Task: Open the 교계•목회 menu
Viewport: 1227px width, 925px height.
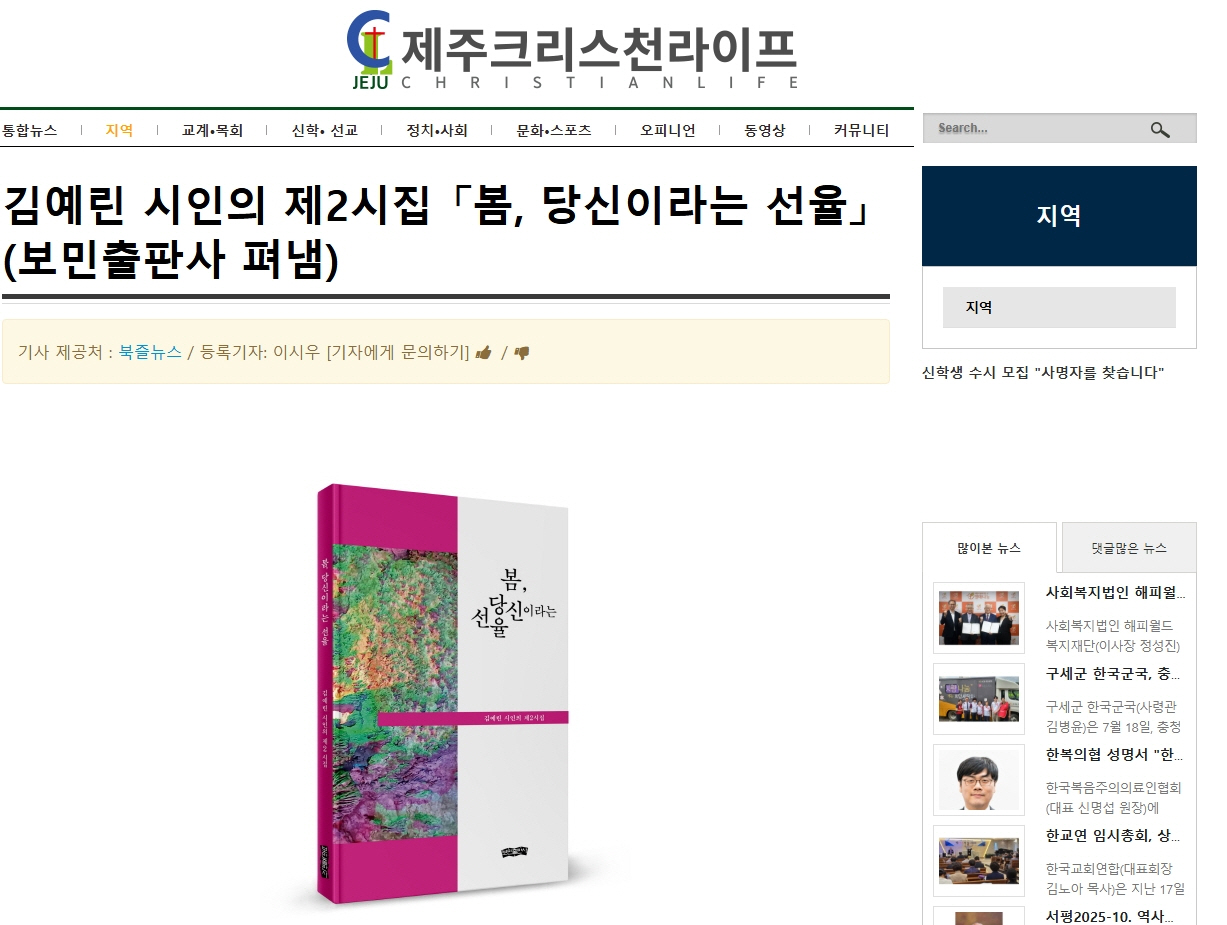Action: (x=212, y=130)
